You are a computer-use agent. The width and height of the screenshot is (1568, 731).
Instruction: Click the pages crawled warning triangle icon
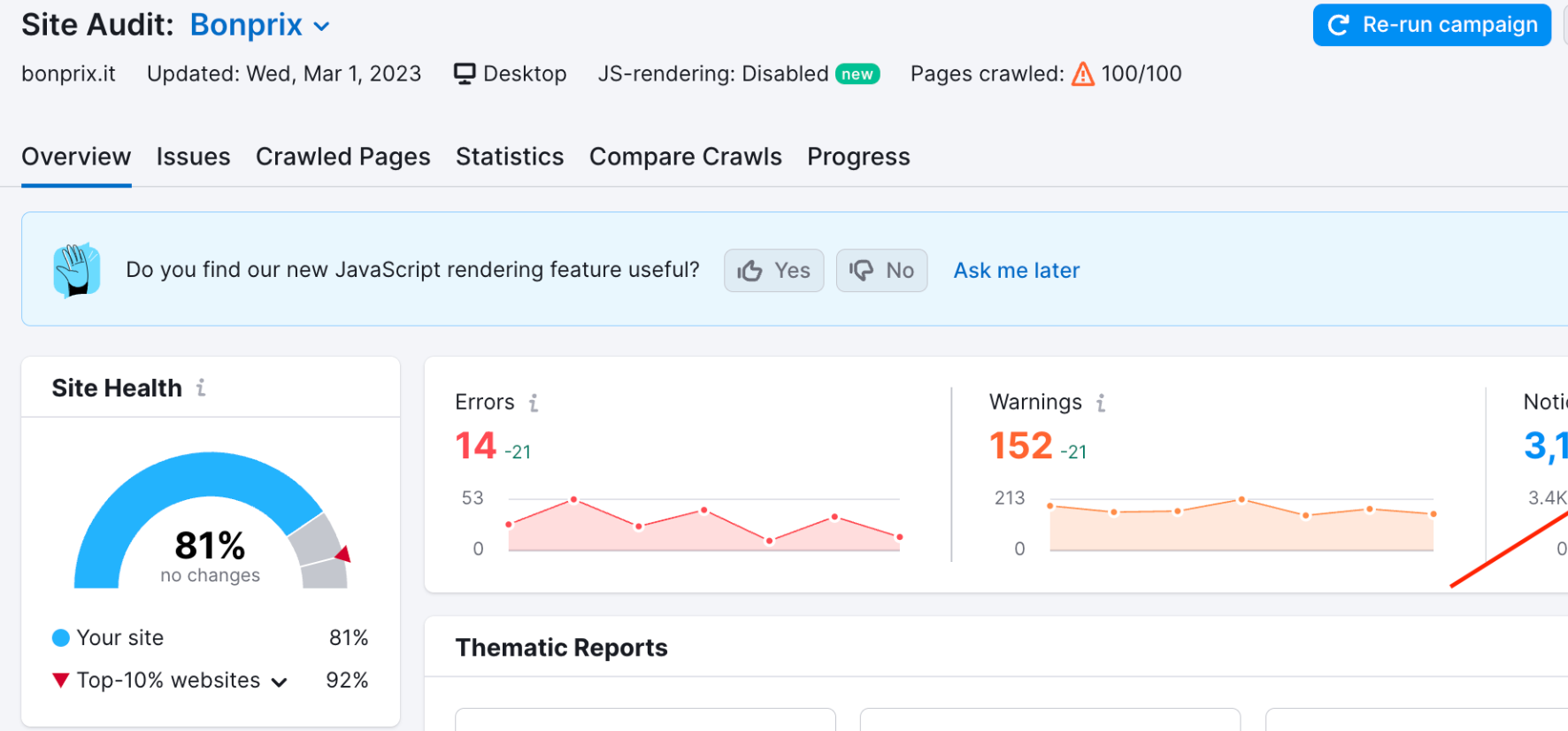(1082, 74)
